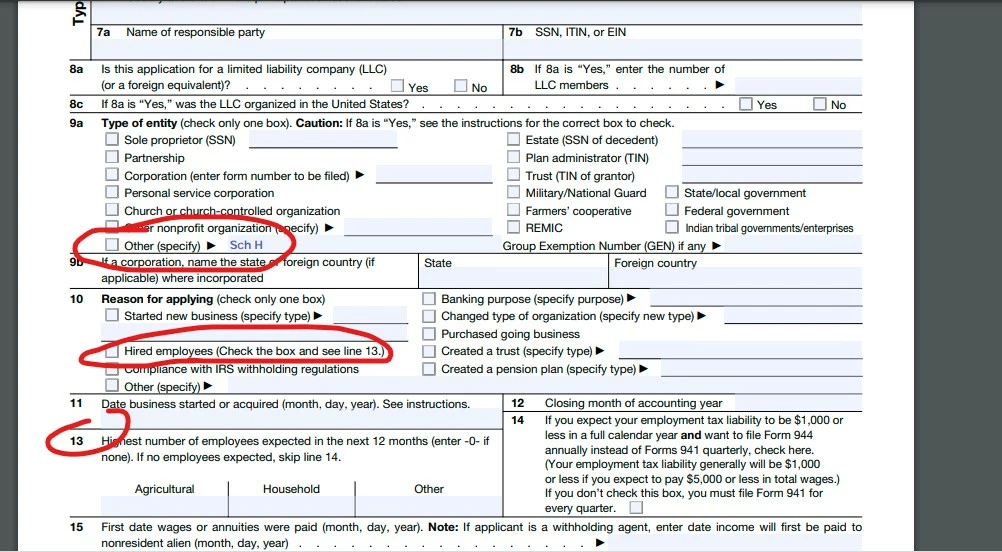Click the Trust TIN of grantor field
The image size is (1002, 552).
coord(772,174)
